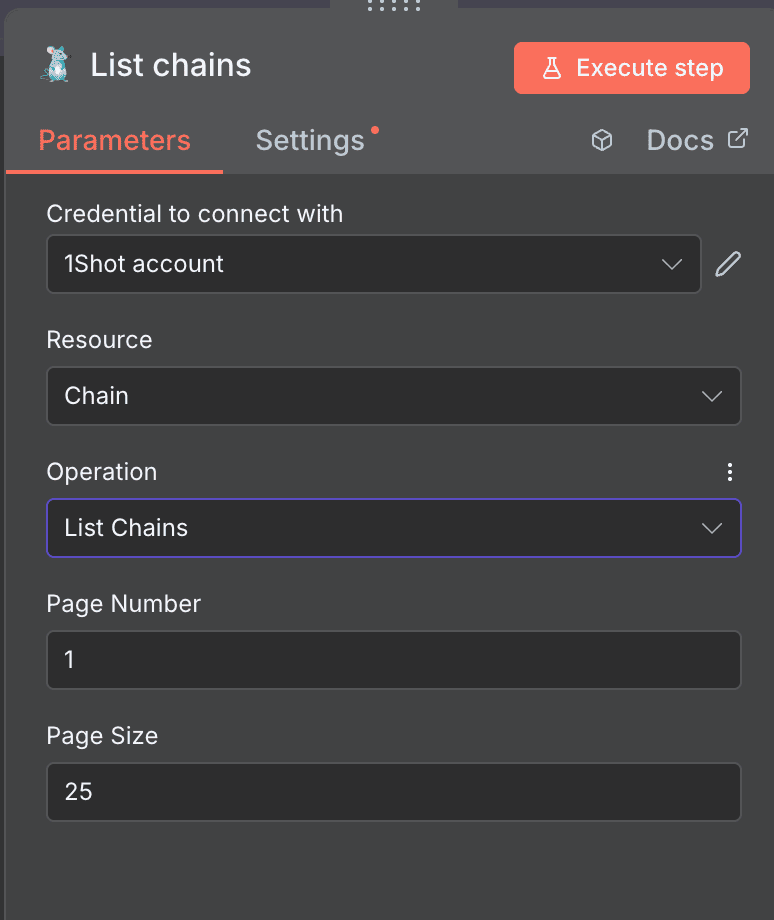Open the Resource dropdown showing Chain
Image resolution: width=774 pixels, height=920 pixels.
click(x=393, y=396)
